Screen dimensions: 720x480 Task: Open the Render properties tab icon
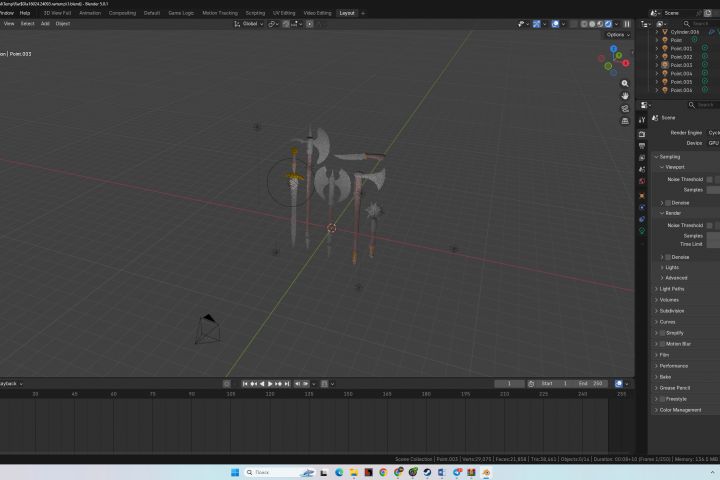tap(642, 134)
